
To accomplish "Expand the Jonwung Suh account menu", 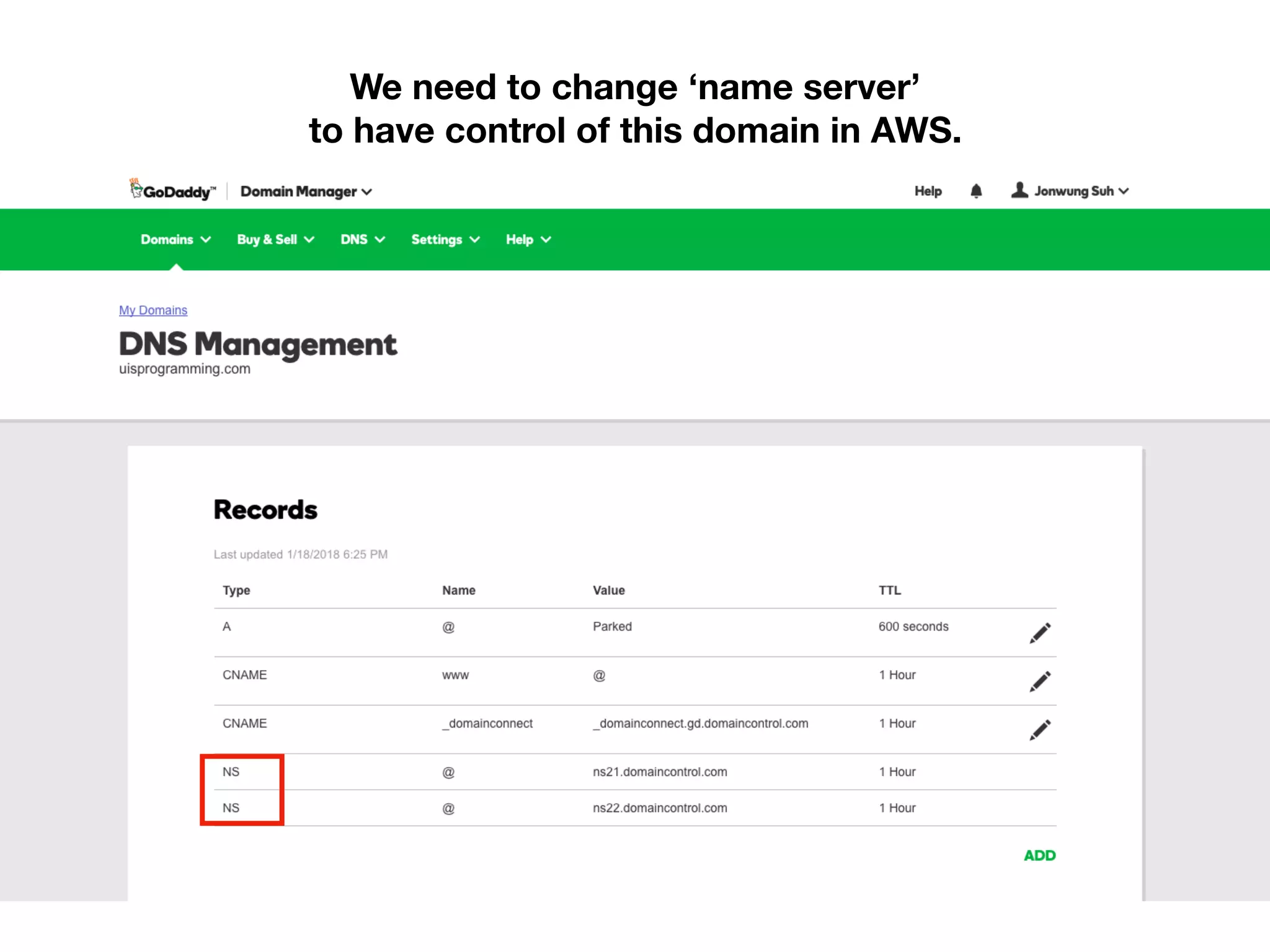I will [1081, 191].
